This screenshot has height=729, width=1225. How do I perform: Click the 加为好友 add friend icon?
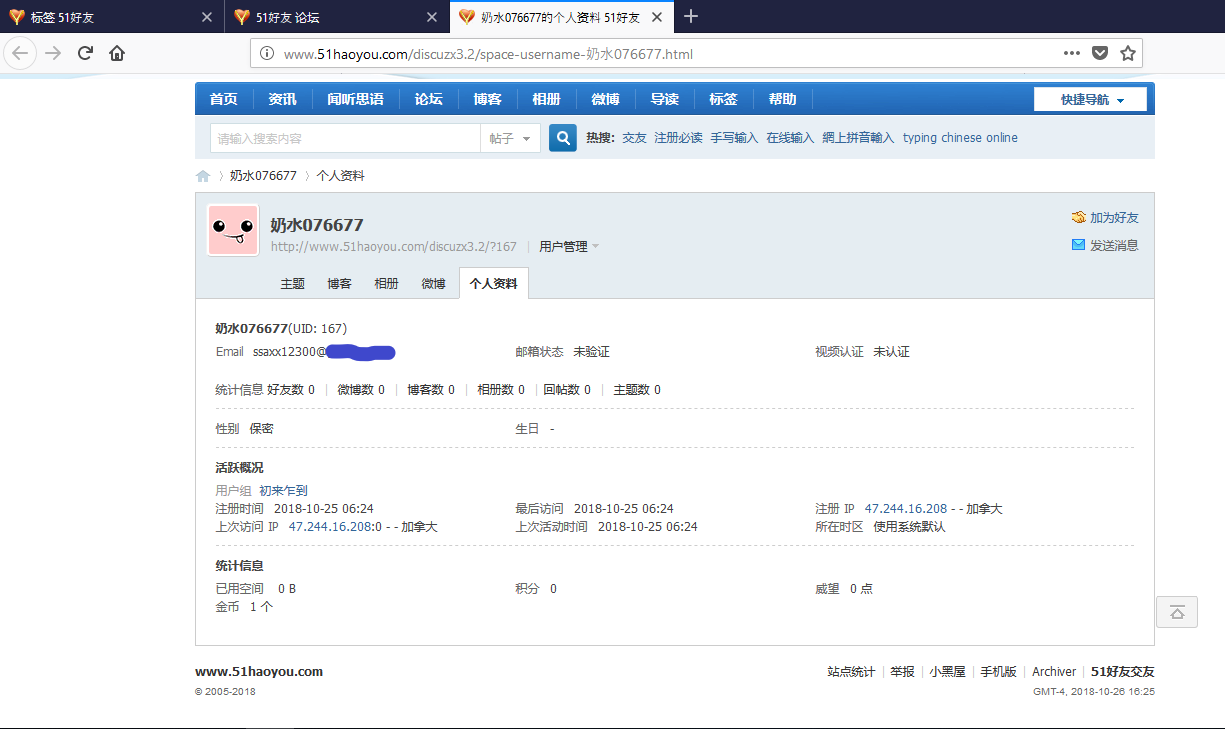click(1078, 217)
